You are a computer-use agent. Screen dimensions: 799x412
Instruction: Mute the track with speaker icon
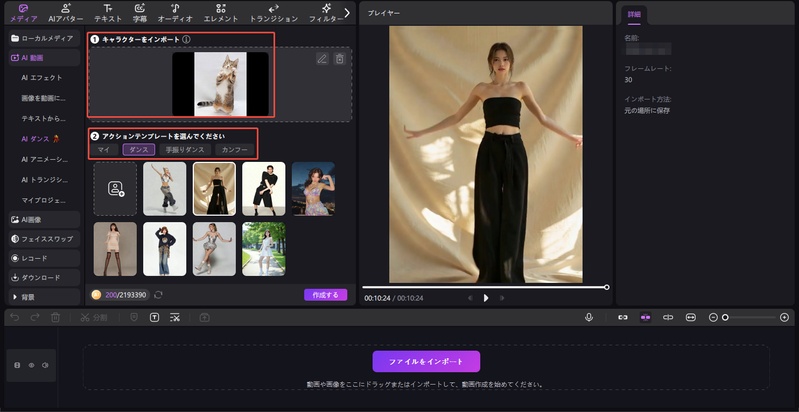(45, 365)
